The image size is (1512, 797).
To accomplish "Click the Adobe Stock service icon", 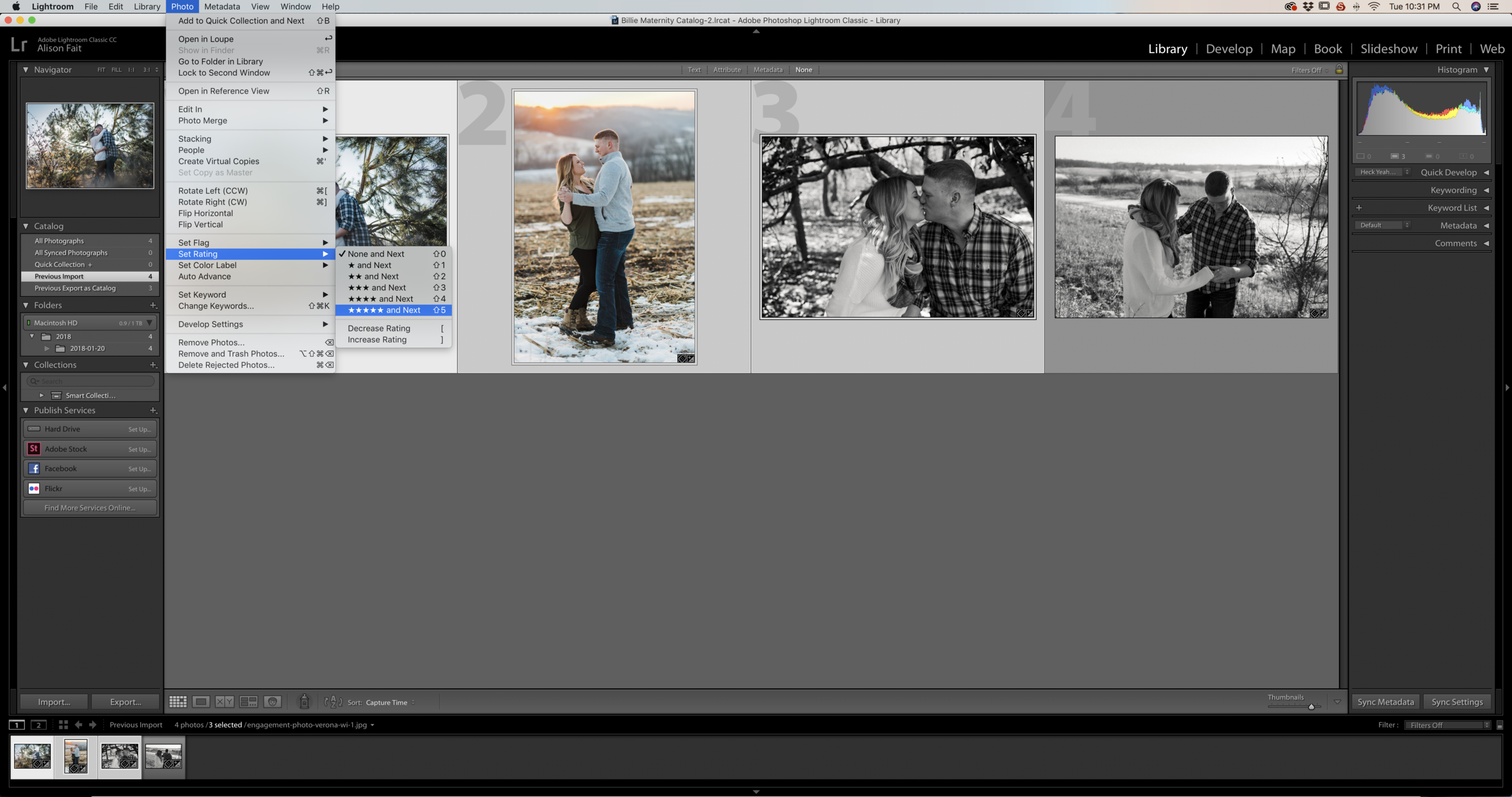I will (x=34, y=449).
